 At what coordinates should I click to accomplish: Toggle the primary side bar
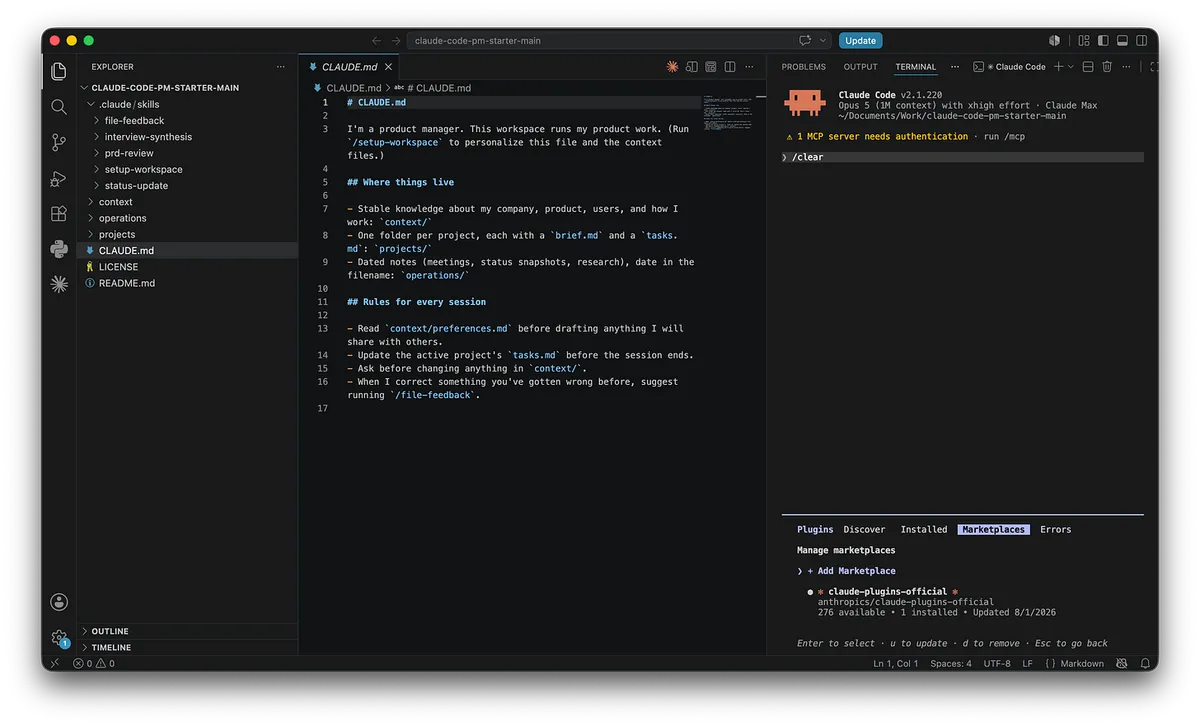(x=1103, y=41)
